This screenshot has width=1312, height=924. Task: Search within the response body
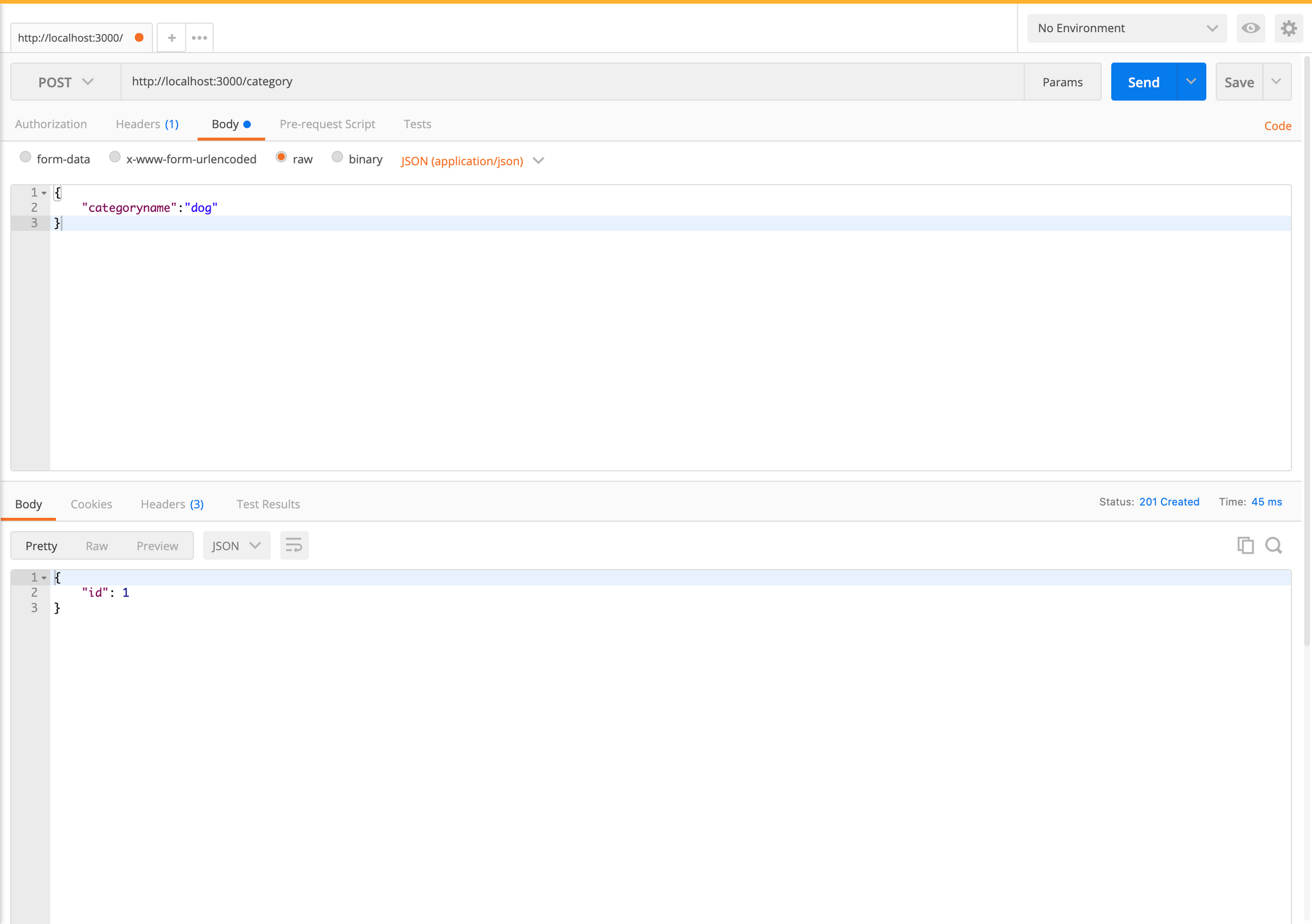pos(1273,546)
